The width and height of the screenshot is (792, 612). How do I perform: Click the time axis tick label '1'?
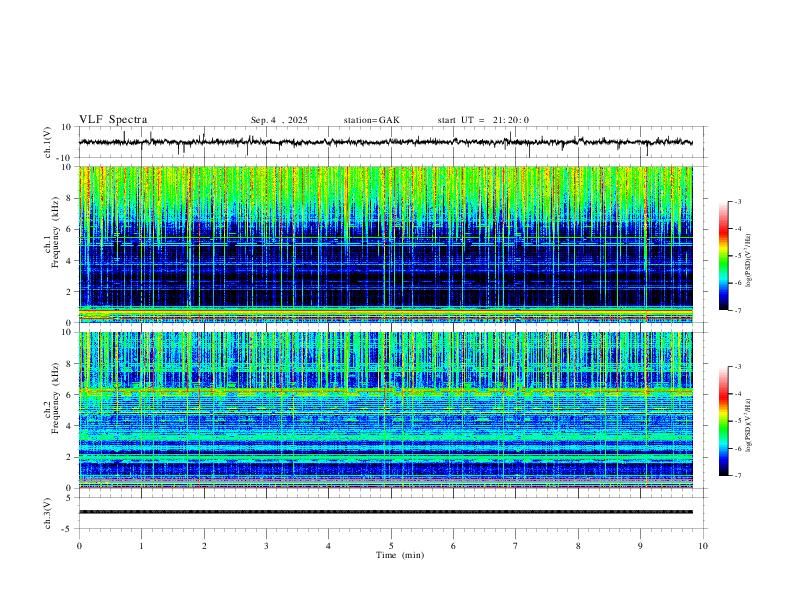click(x=141, y=546)
